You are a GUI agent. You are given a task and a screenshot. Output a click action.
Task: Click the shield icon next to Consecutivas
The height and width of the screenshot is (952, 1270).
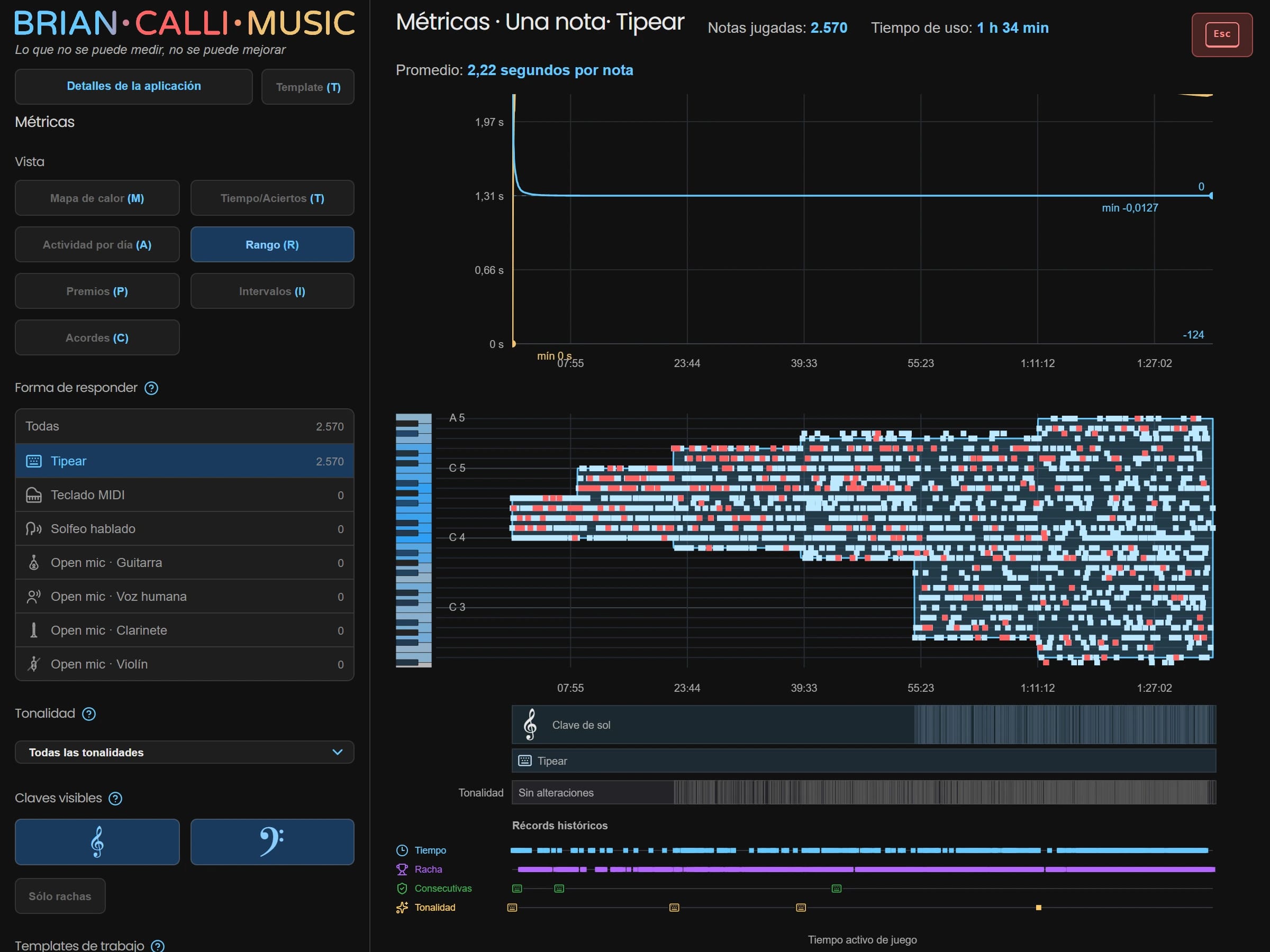coord(402,889)
